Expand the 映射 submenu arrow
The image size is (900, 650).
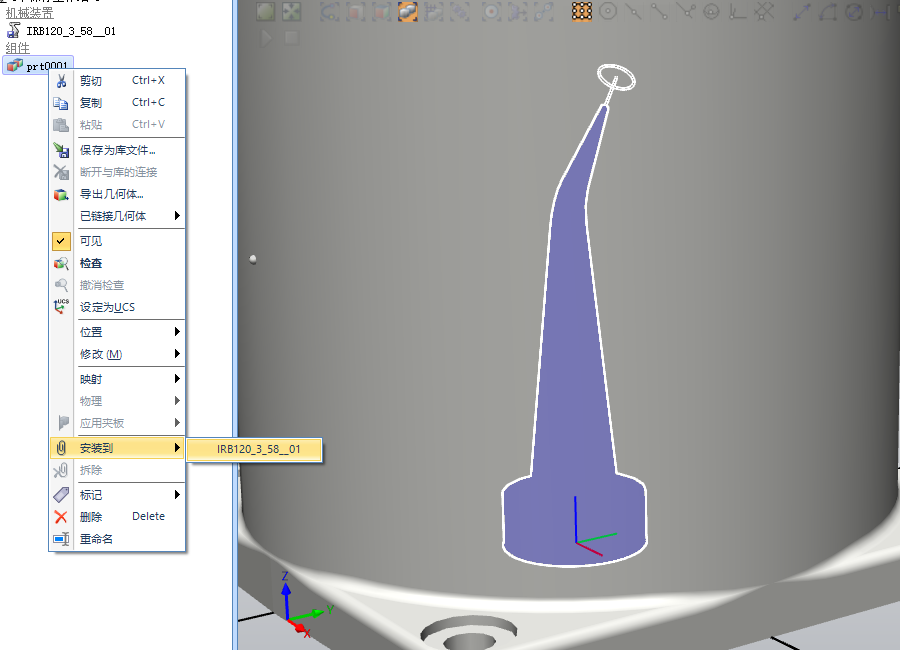click(177, 379)
